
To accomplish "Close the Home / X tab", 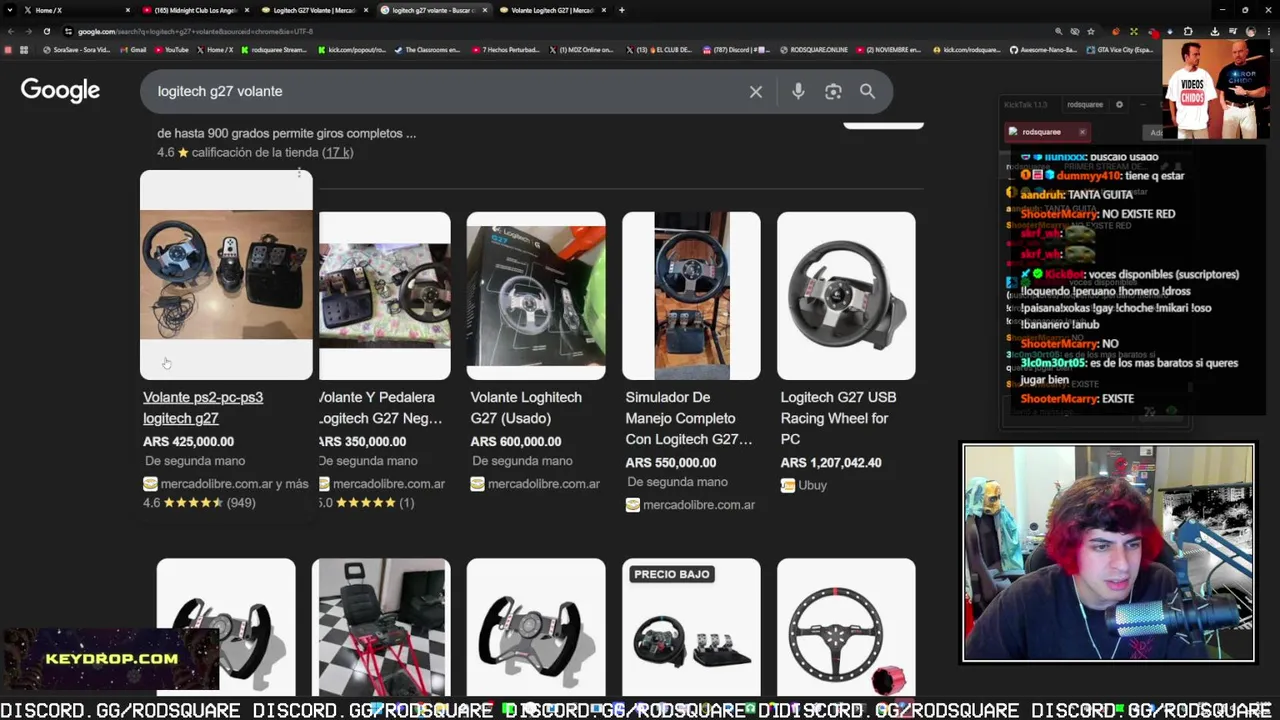I will click(x=127, y=10).
